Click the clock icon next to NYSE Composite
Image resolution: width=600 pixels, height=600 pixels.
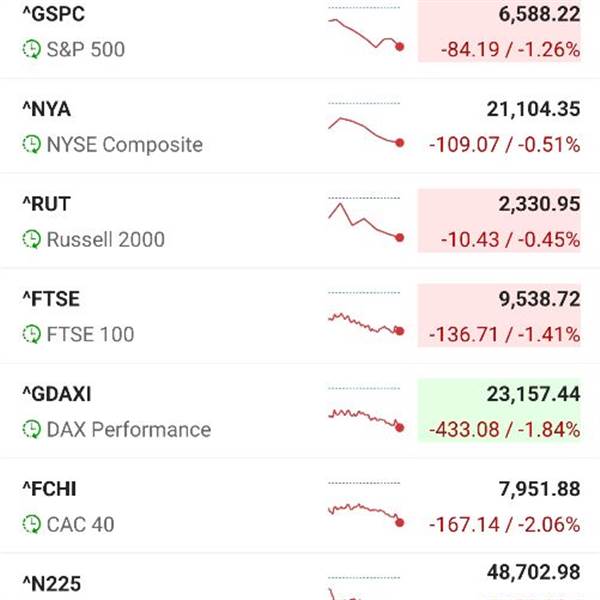coord(32,145)
